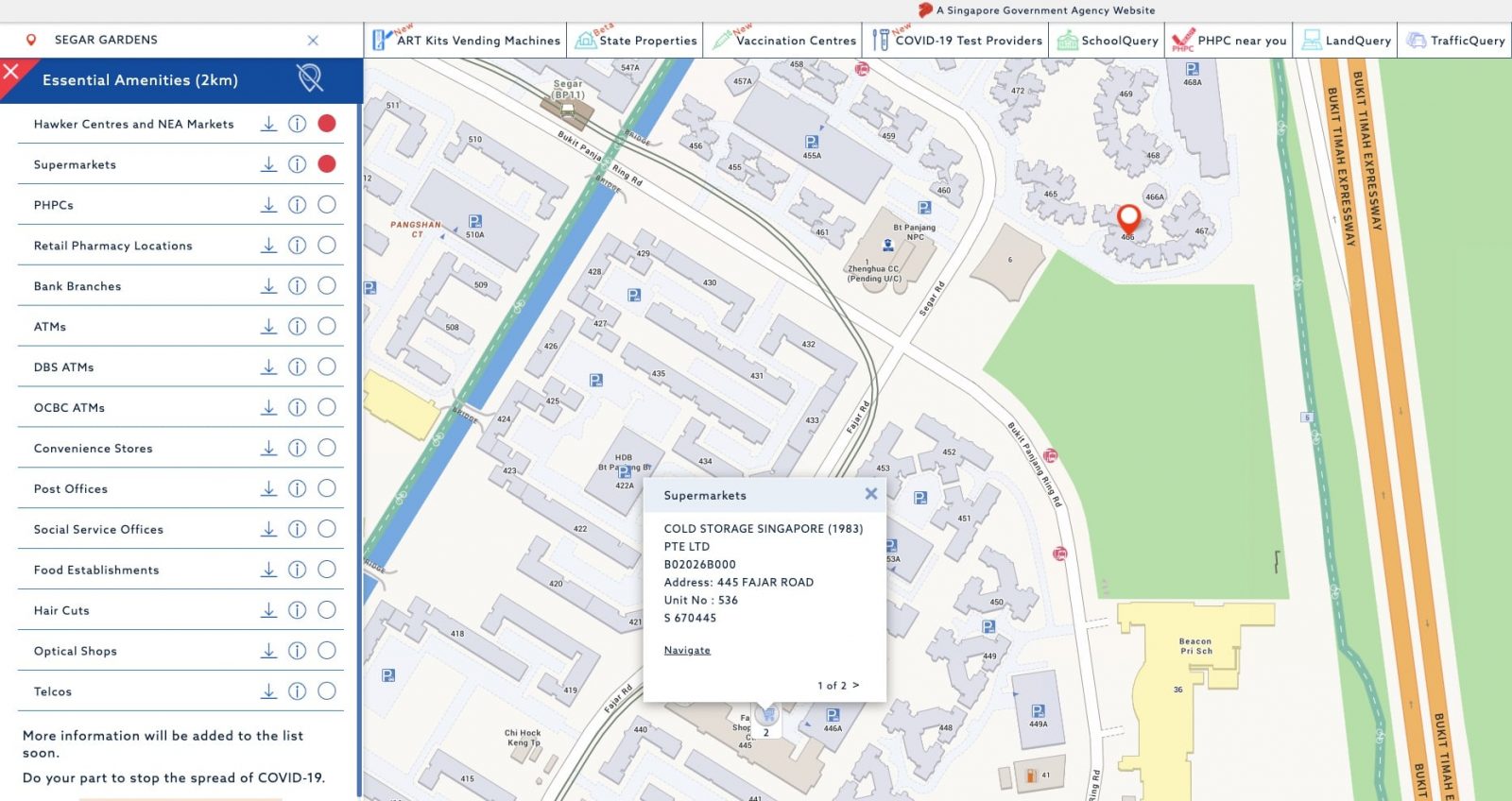
Task: Download Convenience Stores data
Action: coord(269,449)
